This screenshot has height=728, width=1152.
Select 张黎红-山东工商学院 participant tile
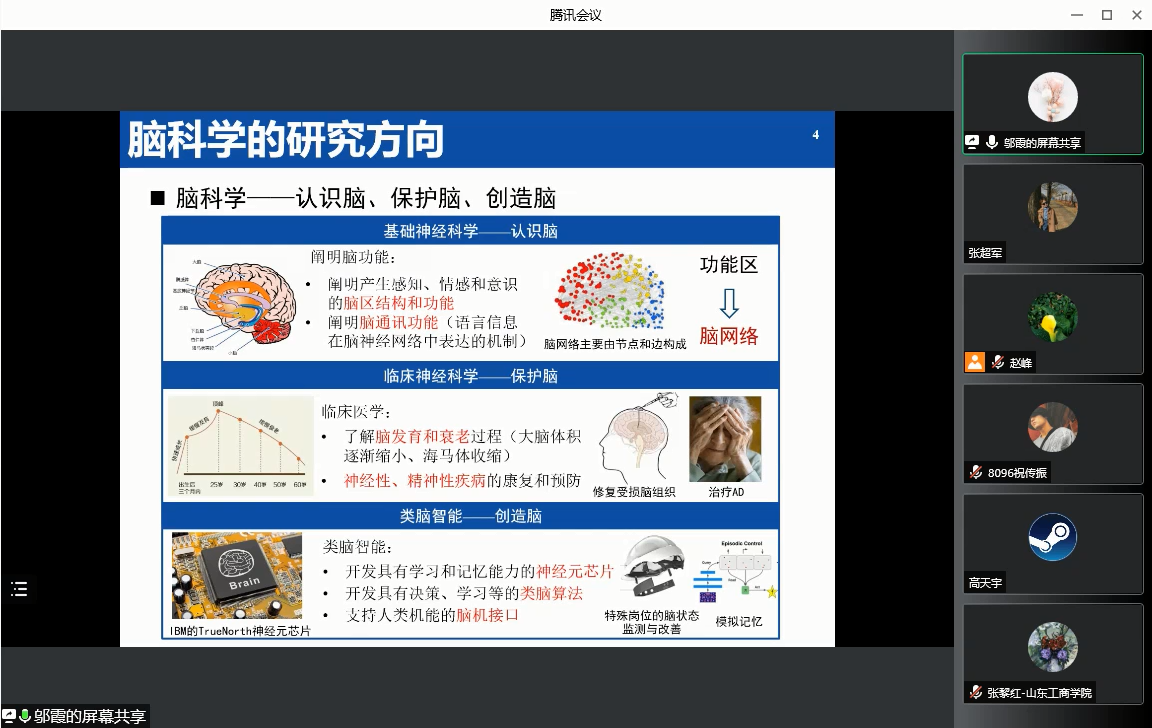click(x=1052, y=652)
